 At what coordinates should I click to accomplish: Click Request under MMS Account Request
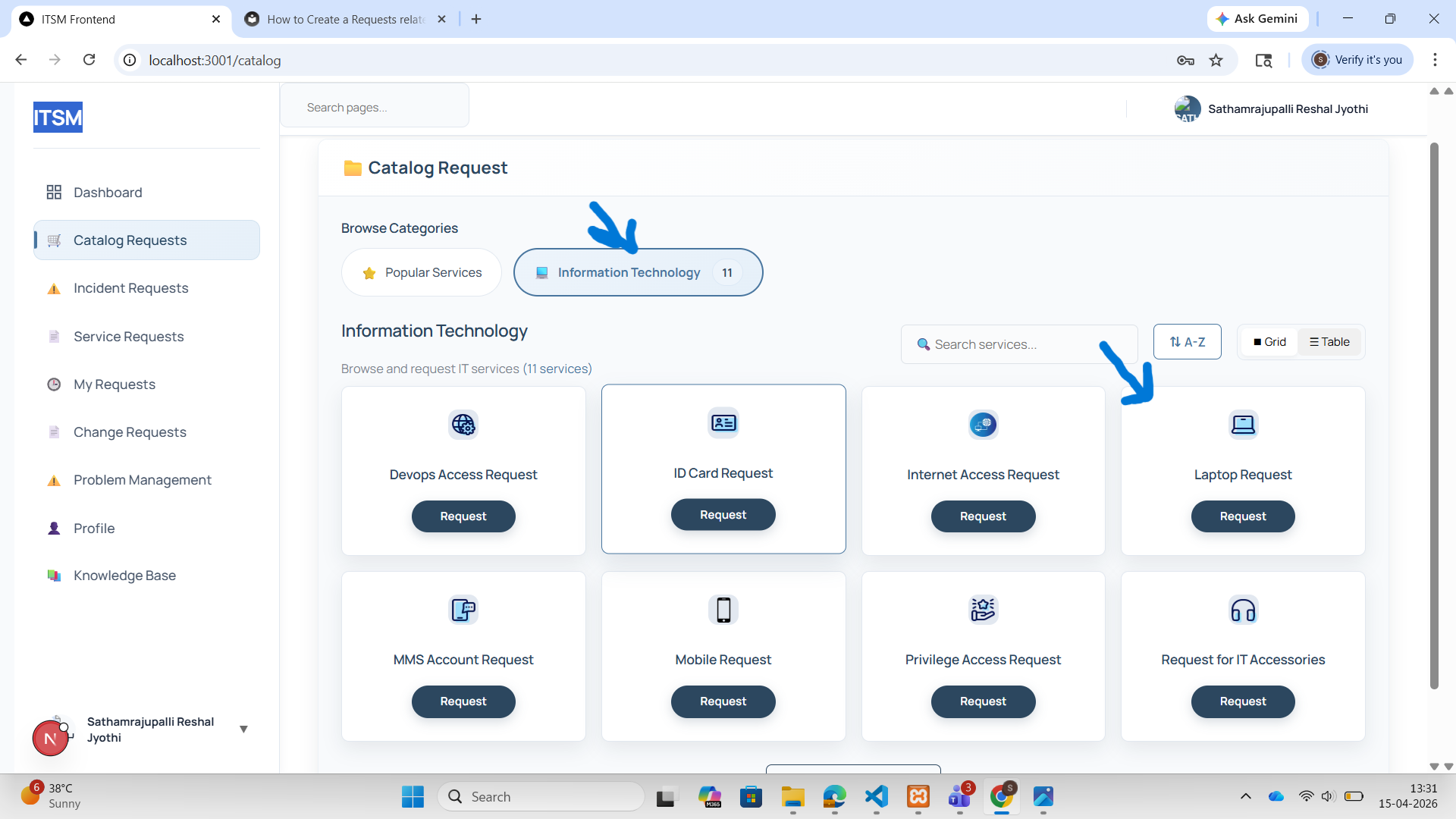point(463,701)
